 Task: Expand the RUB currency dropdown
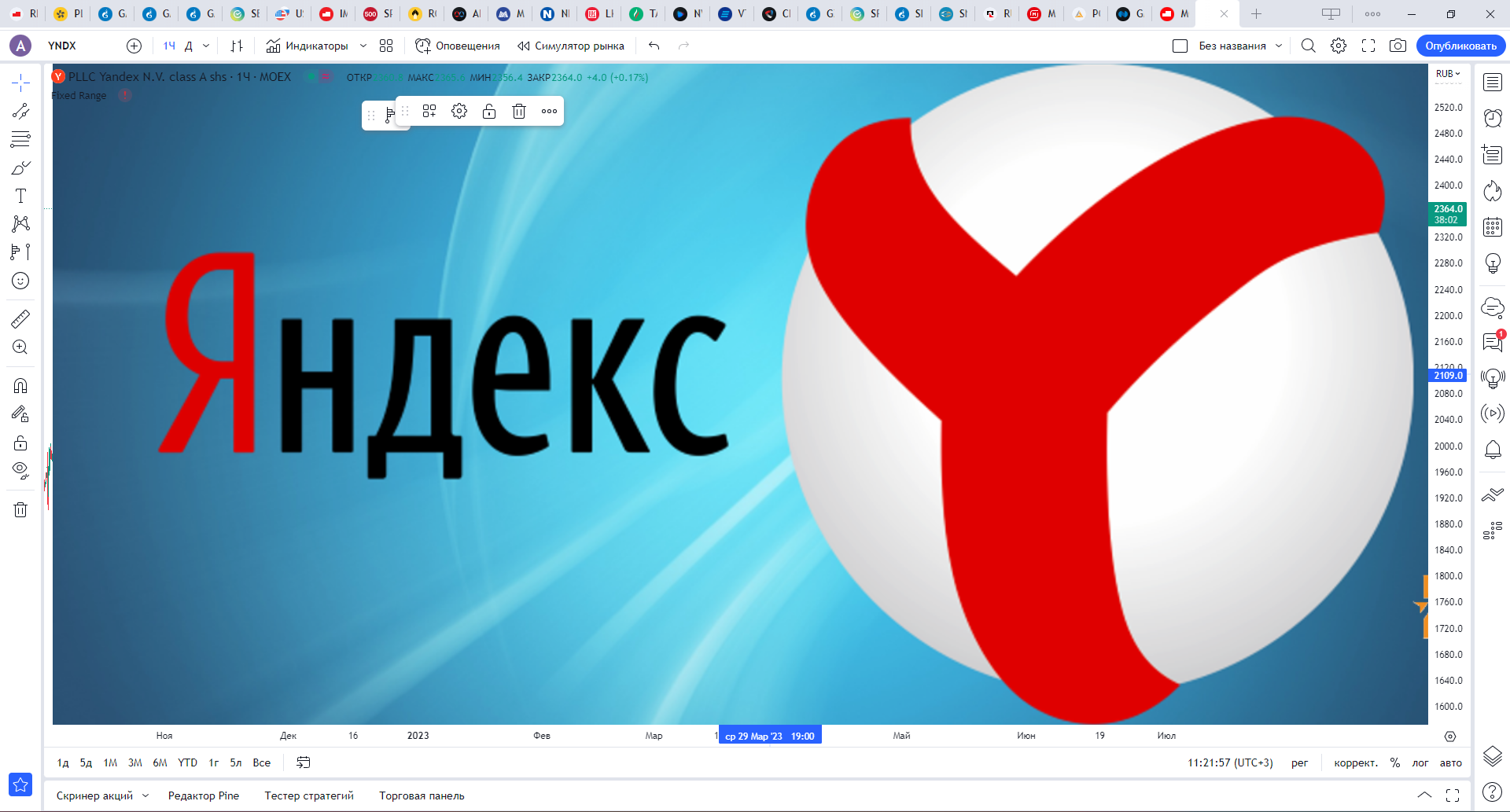(1448, 74)
